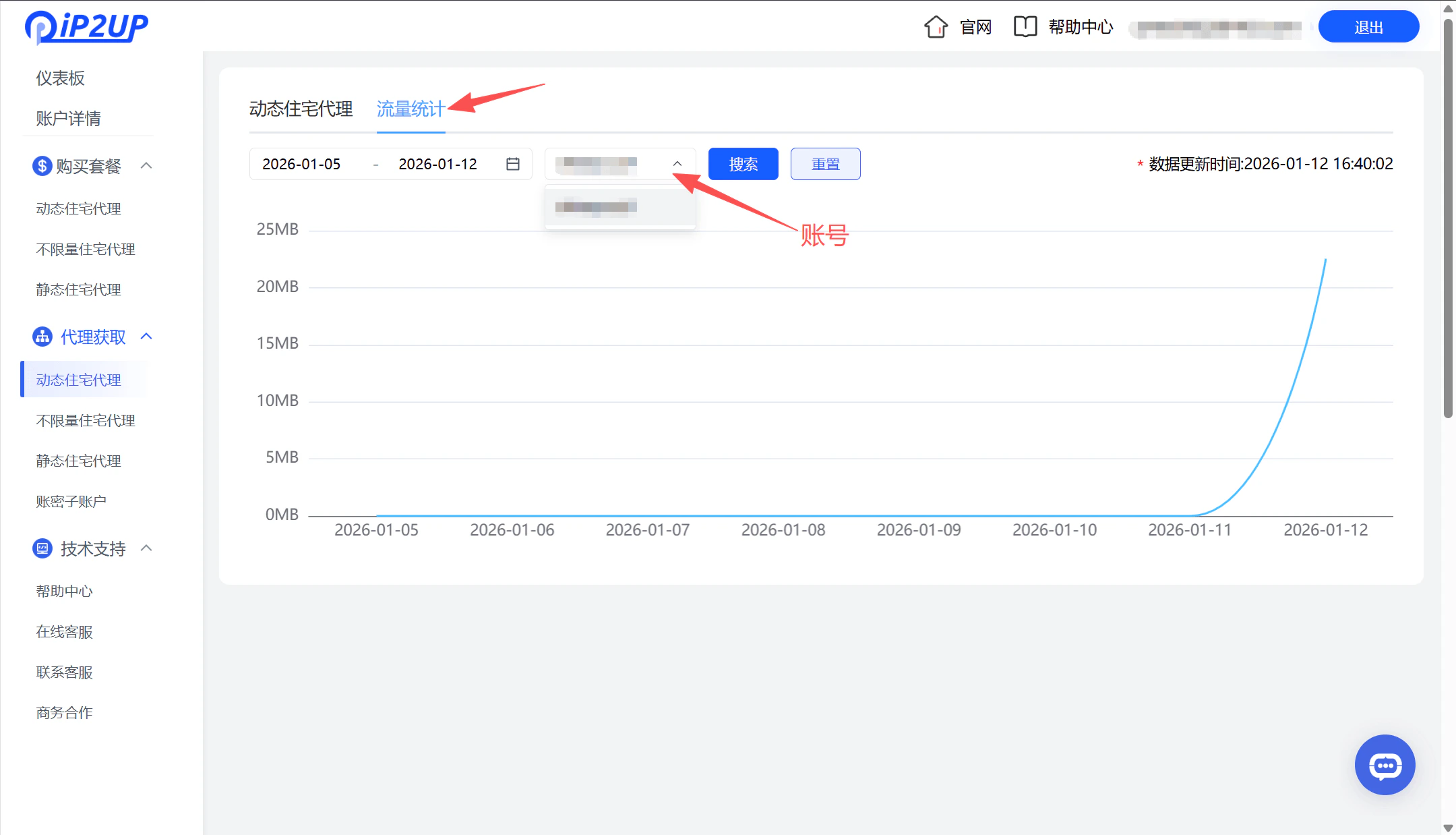Select 不限量住宅代理 under 代理获取
Screen dimensions: 1456x835
[x=85, y=420]
